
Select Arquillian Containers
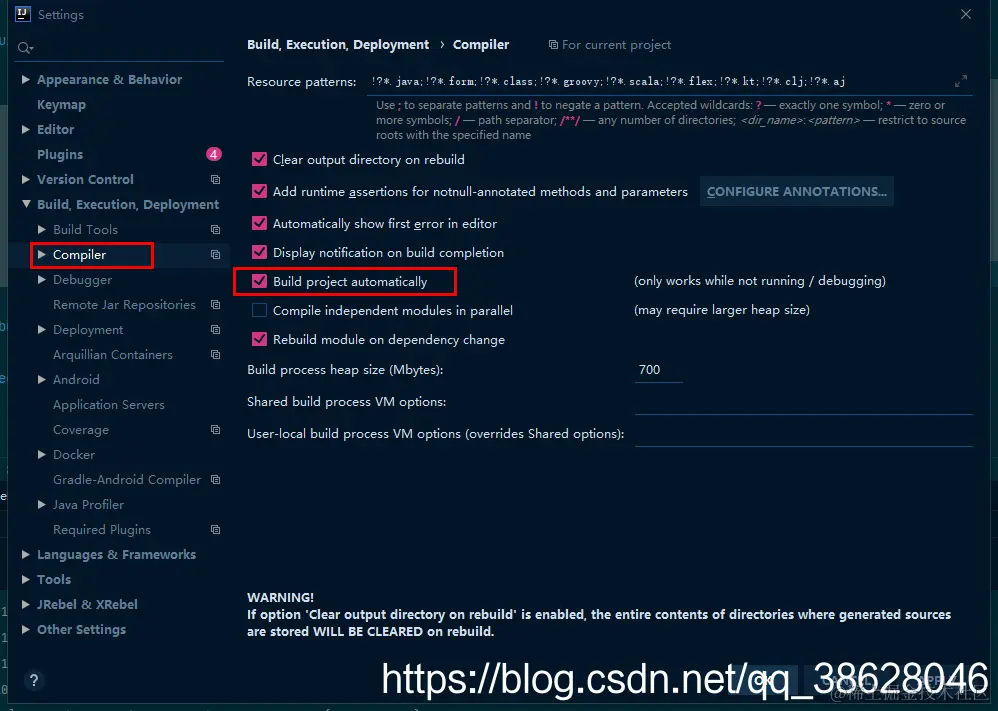point(113,355)
